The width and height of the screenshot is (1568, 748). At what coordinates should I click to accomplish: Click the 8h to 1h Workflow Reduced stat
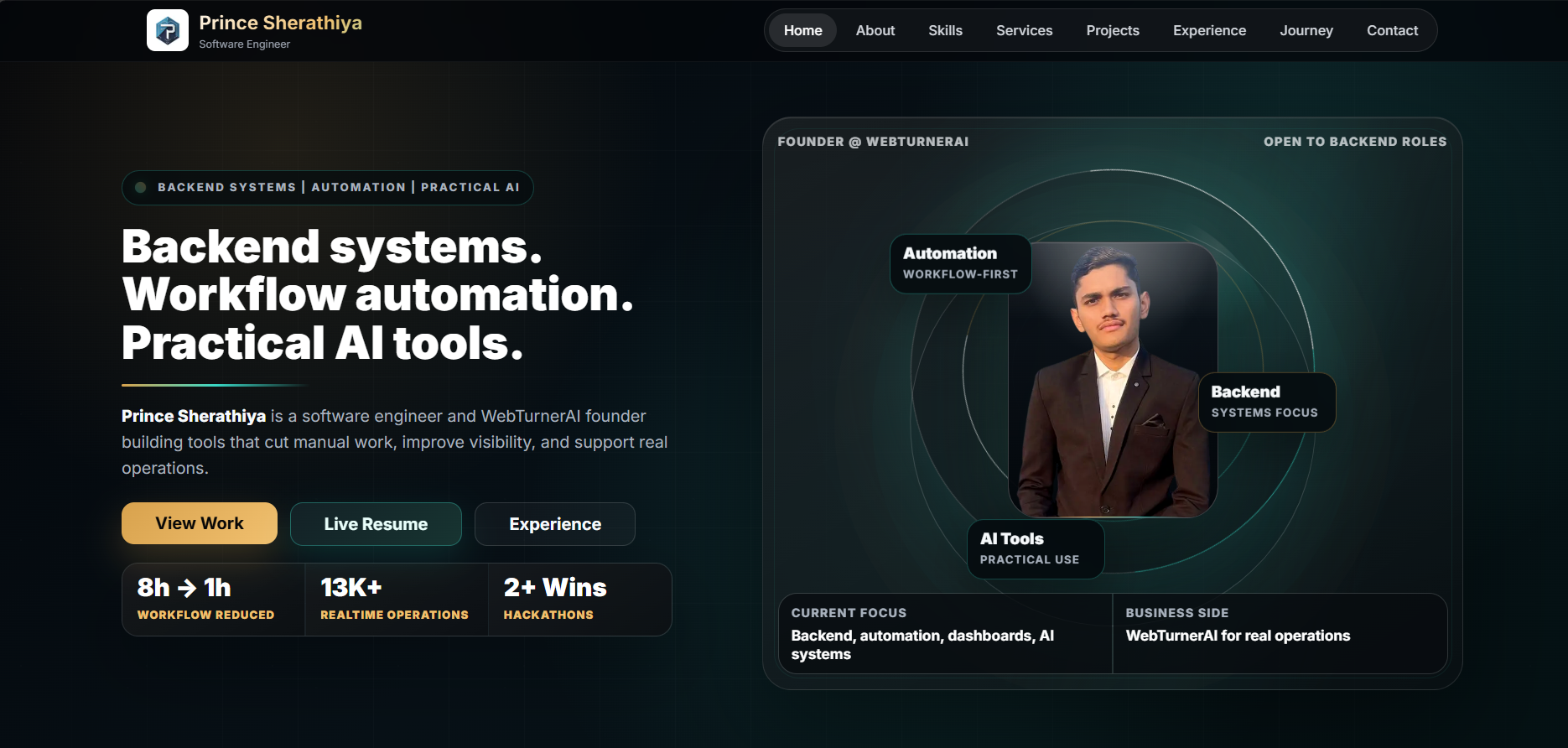tap(213, 600)
